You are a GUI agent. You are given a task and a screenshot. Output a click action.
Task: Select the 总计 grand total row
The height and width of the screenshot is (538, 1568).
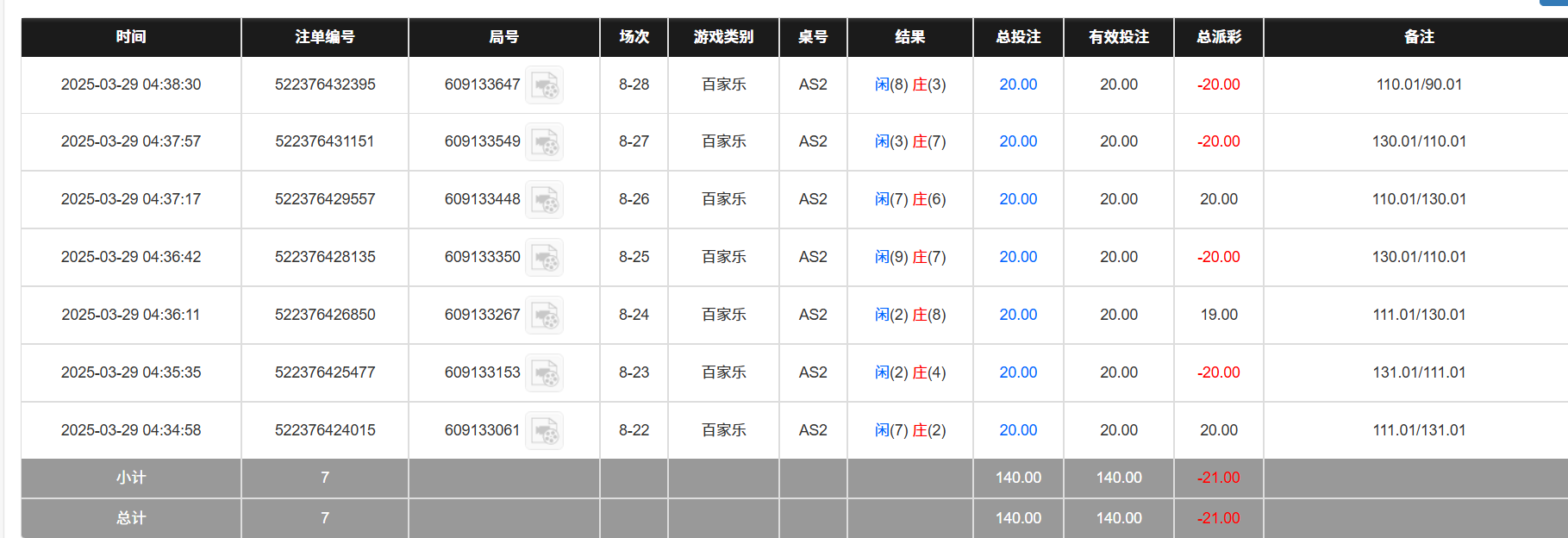129,518
